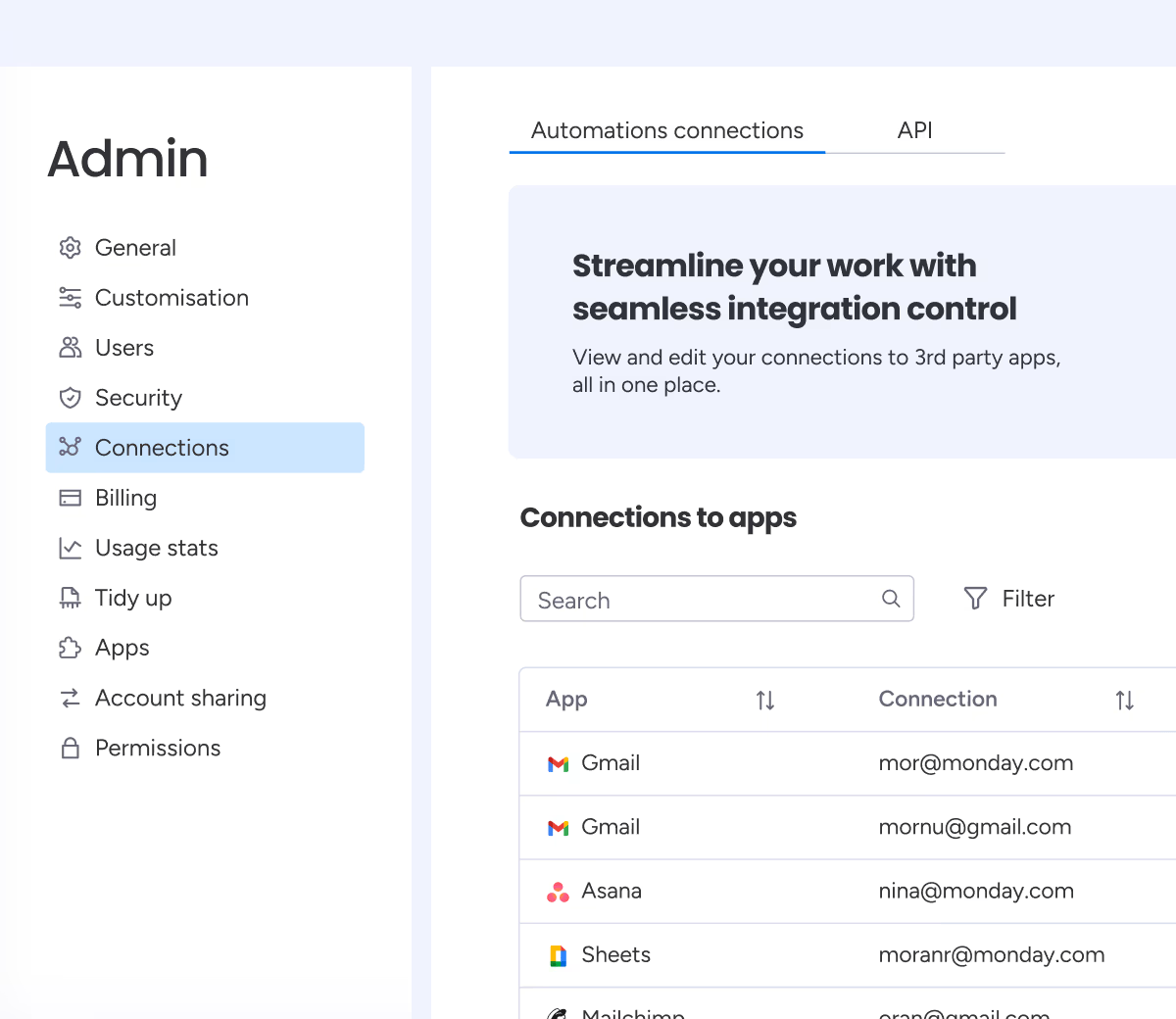Click the Connection column header

pos(938,700)
